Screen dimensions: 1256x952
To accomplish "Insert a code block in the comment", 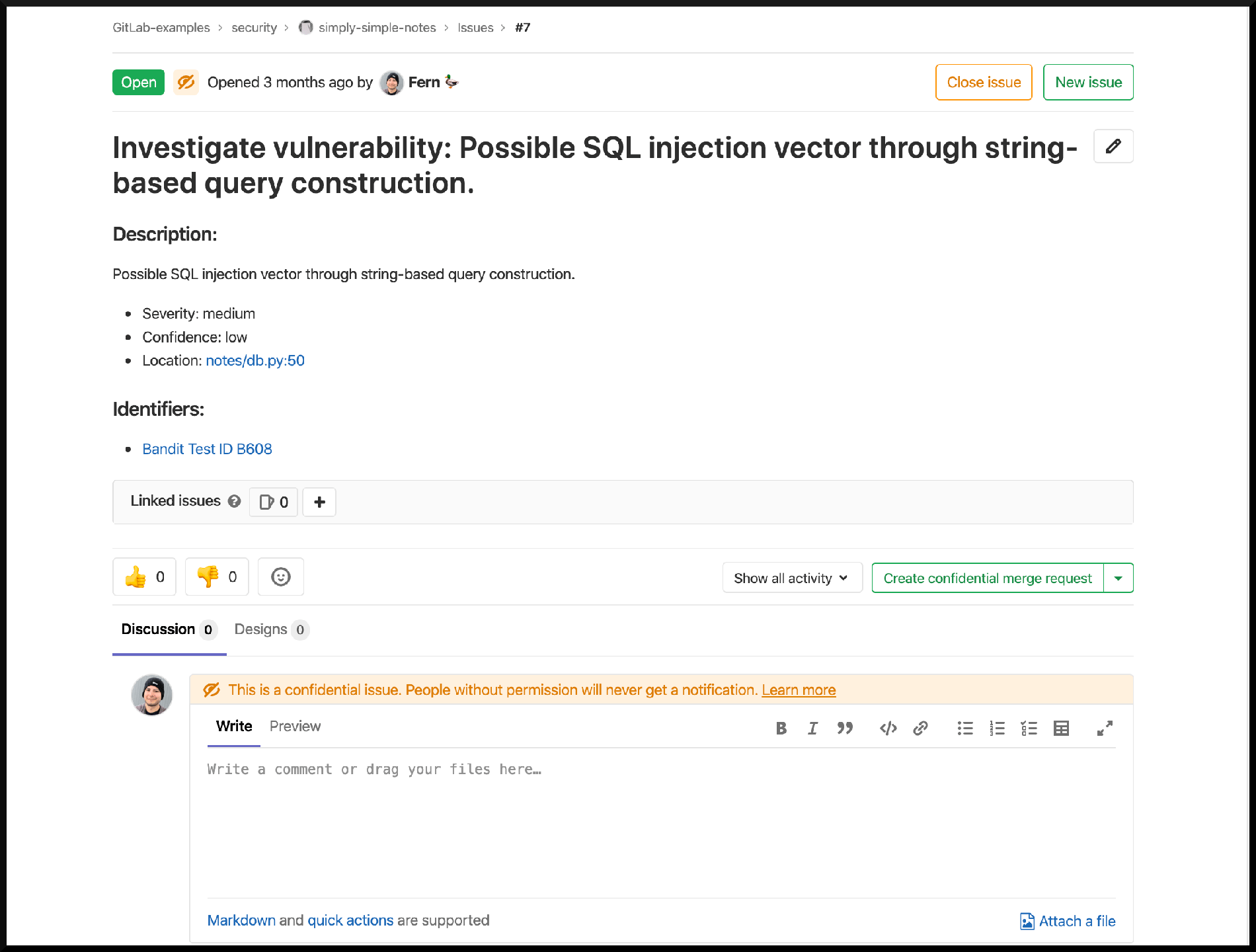I will click(x=888, y=728).
